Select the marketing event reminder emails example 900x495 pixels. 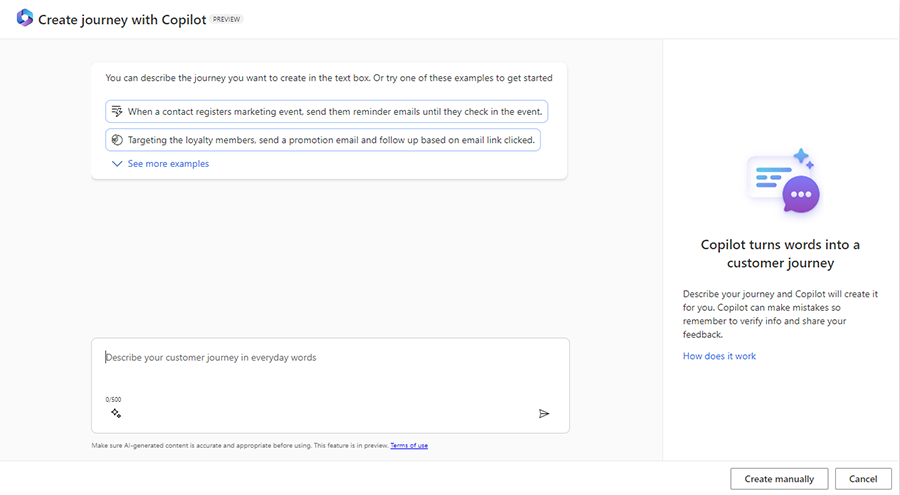[335, 112]
